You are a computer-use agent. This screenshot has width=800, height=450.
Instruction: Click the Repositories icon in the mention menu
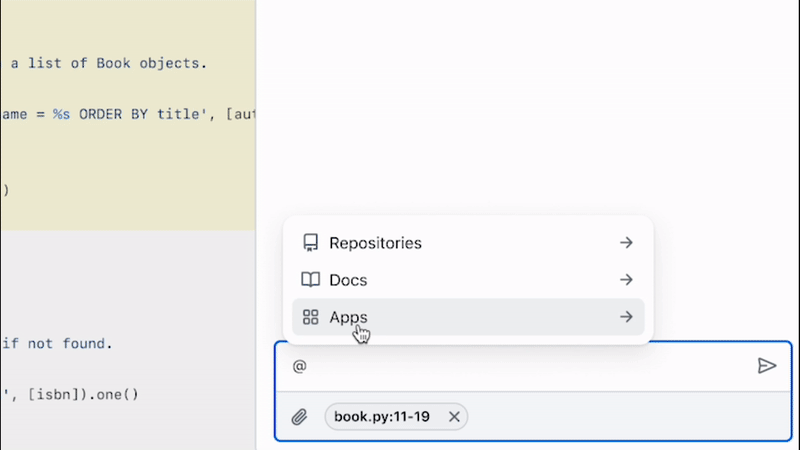[x=311, y=243]
